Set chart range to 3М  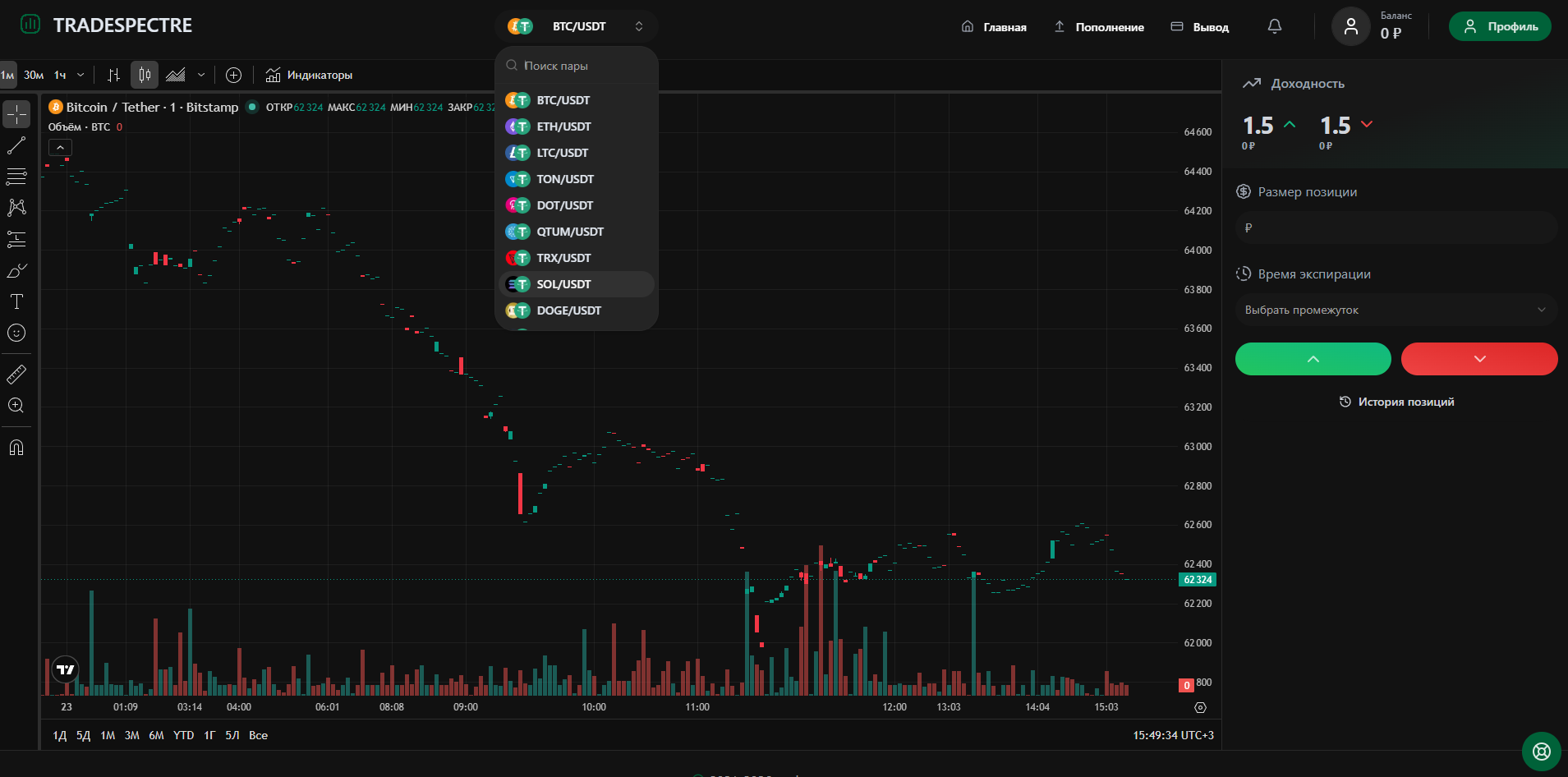point(132,735)
